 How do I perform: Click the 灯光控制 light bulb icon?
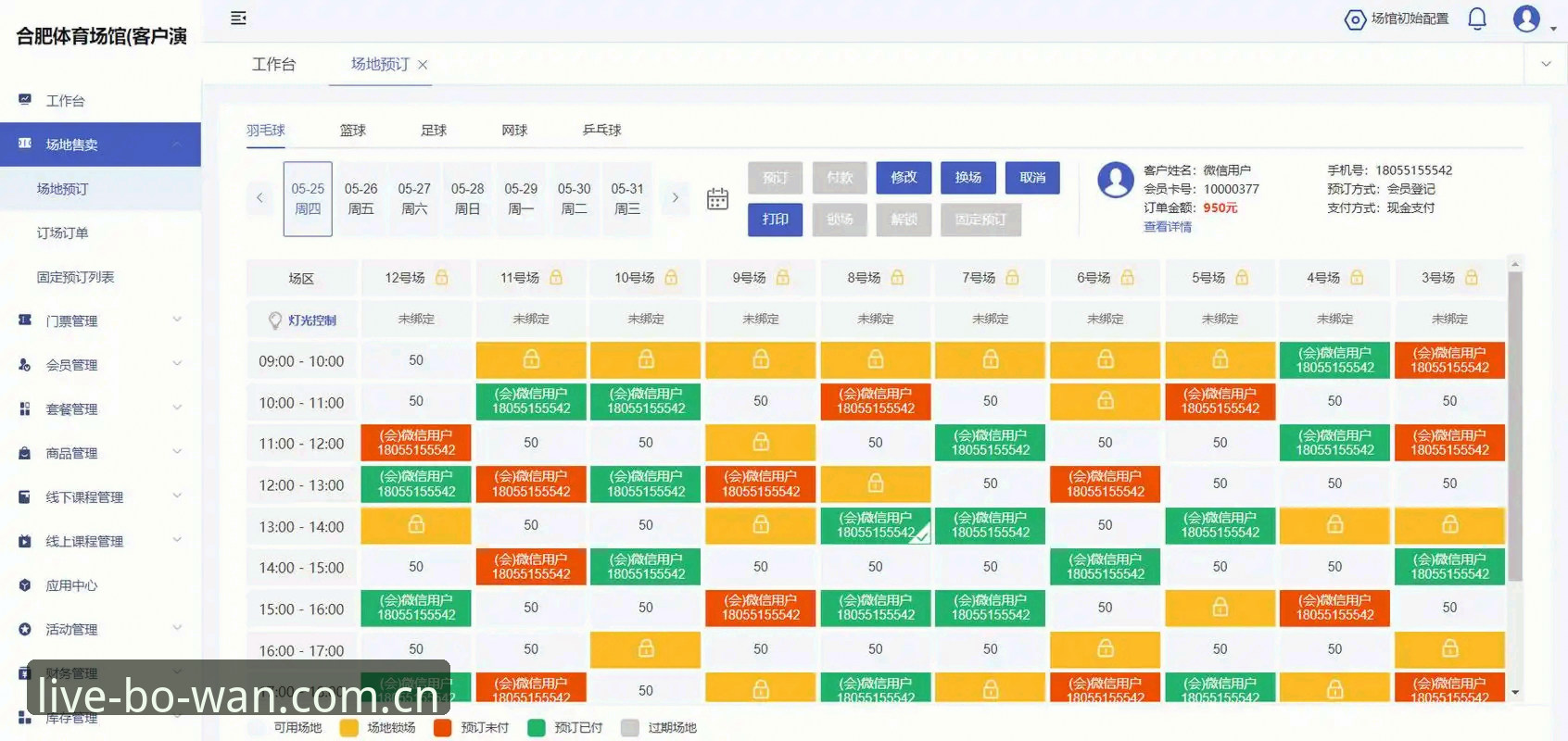275,320
